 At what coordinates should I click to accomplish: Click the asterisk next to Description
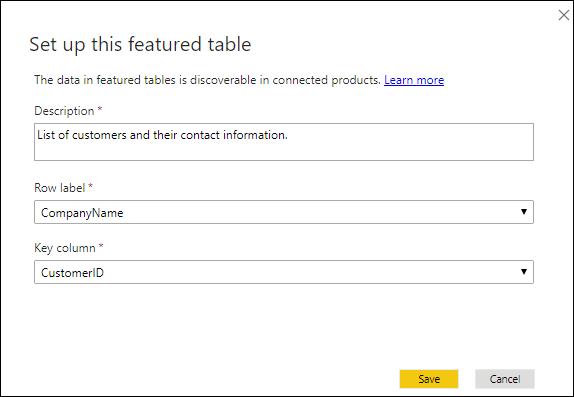100,110
